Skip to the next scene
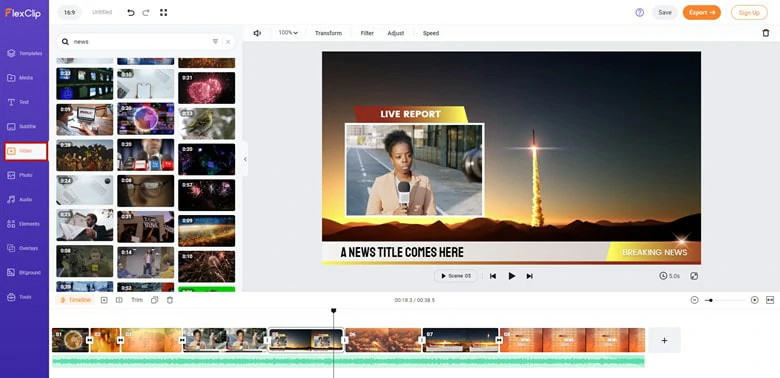Viewport: 780px width, 378px height. click(x=529, y=276)
